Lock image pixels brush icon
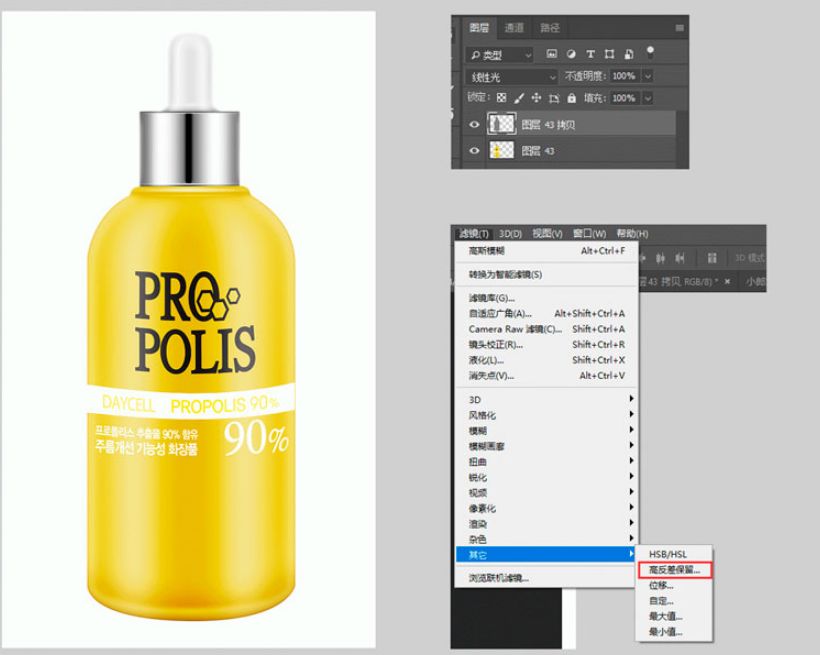The height and width of the screenshot is (655, 820). [519, 98]
